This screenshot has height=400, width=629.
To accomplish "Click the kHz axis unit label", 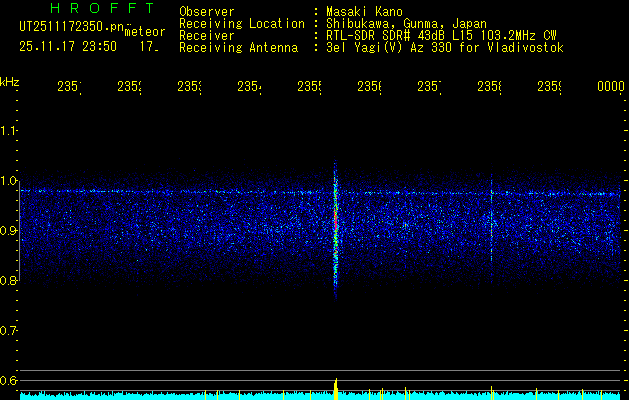I will (x=9, y=82).
